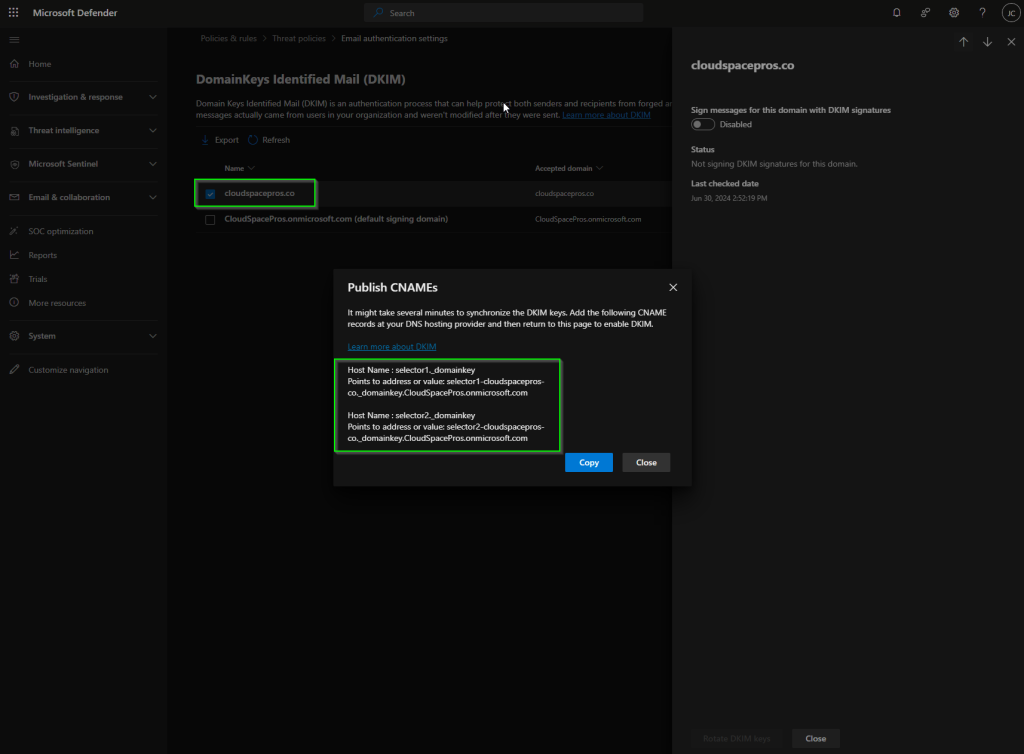Viewport: 1024px width, 754px height.
Task: Go to Policies & rules breadcrumb
Action: pyautogui.click(x=229, y=39)
